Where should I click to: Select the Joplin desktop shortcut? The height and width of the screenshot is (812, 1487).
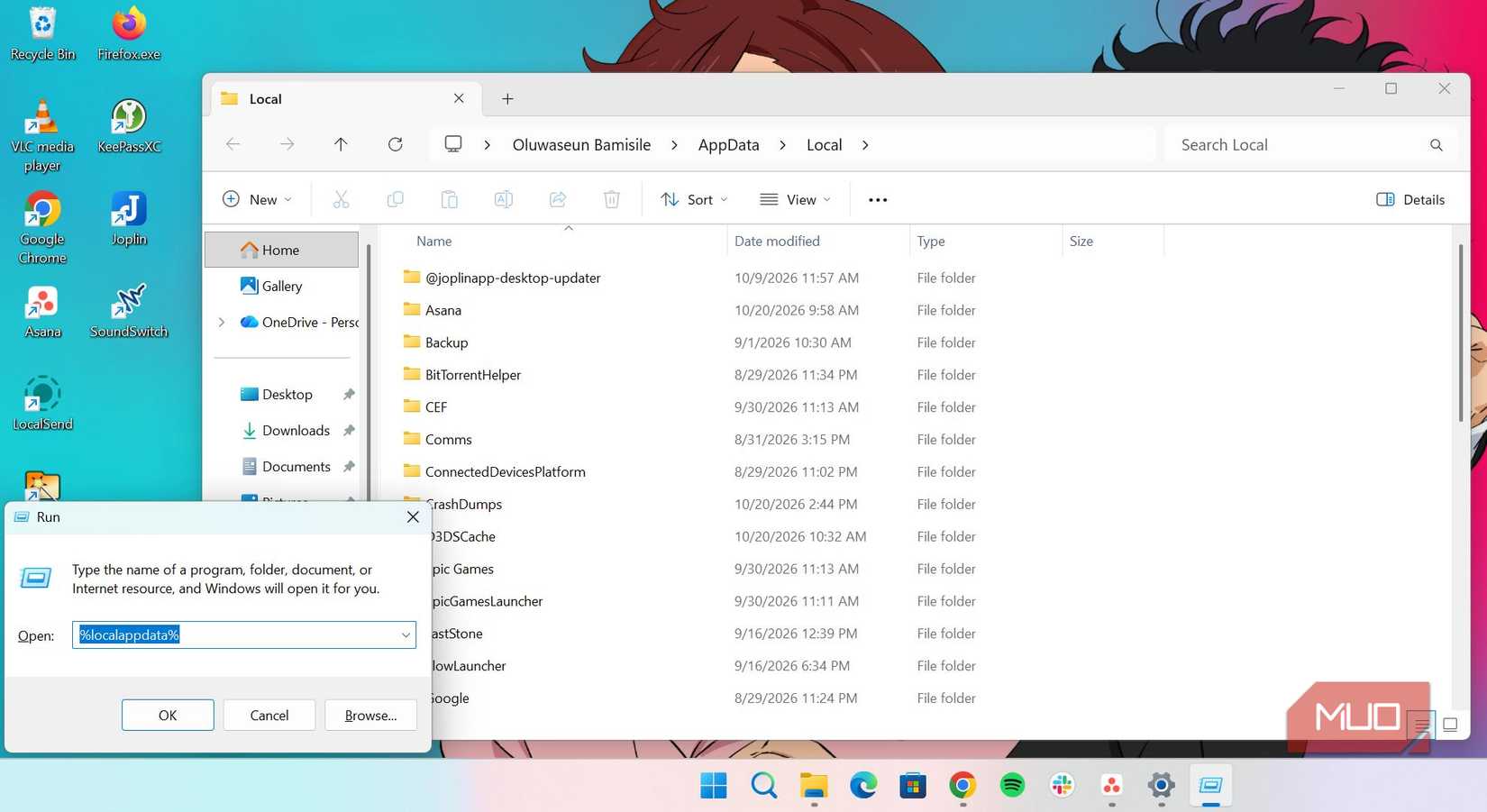[129, 220]
